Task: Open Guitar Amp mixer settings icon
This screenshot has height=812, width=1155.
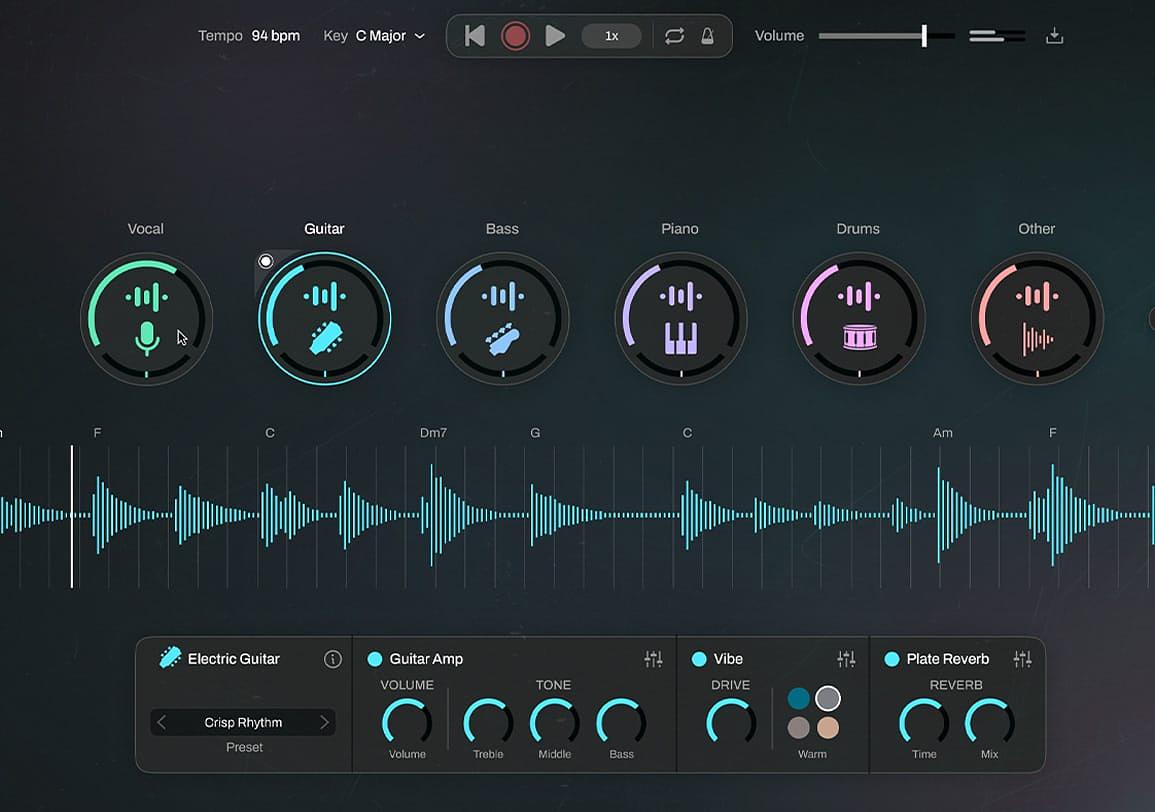Action: pos(653,659)
